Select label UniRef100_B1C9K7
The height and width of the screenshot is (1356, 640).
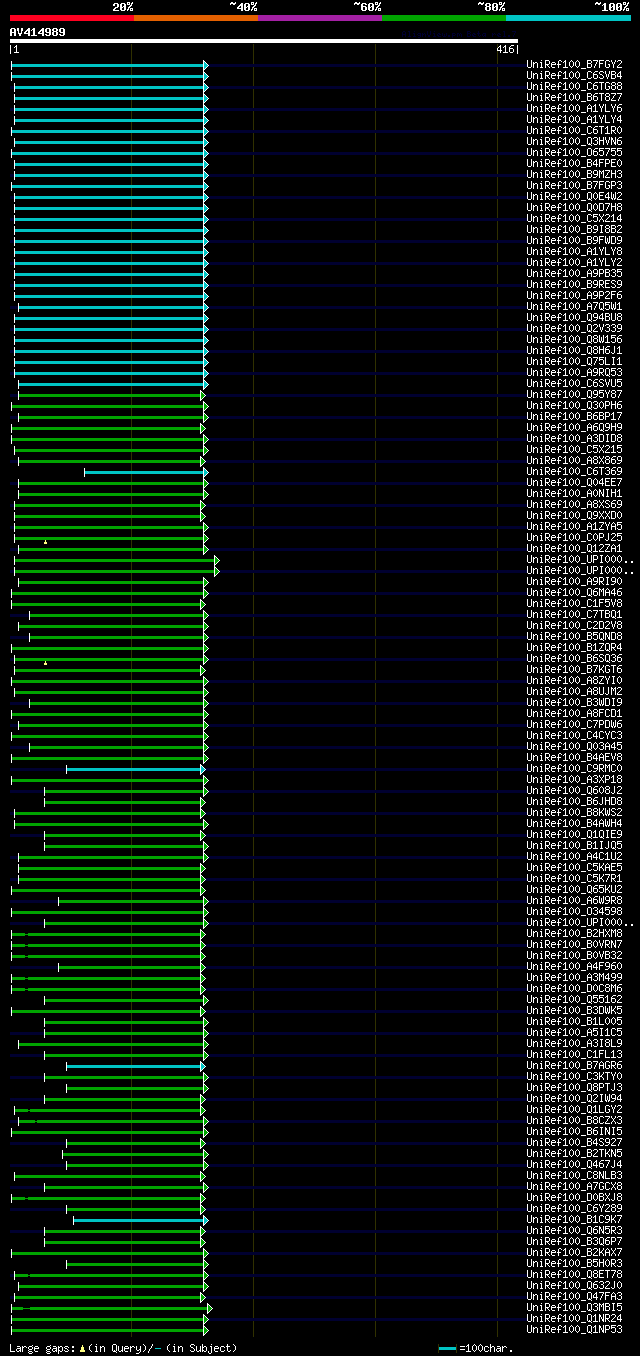point(574,1220)
